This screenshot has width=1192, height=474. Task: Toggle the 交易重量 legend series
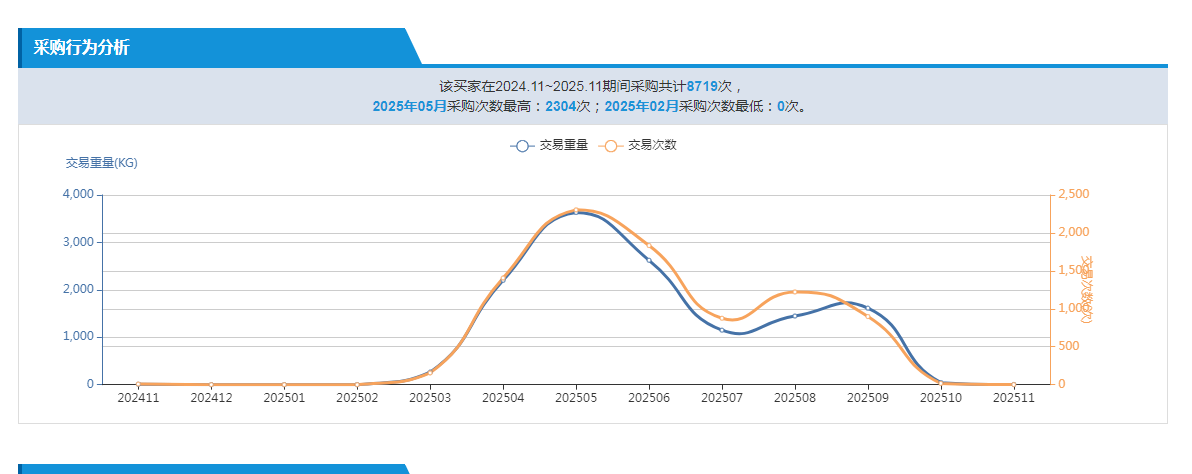pyautogui.click(x=563, y=145)
